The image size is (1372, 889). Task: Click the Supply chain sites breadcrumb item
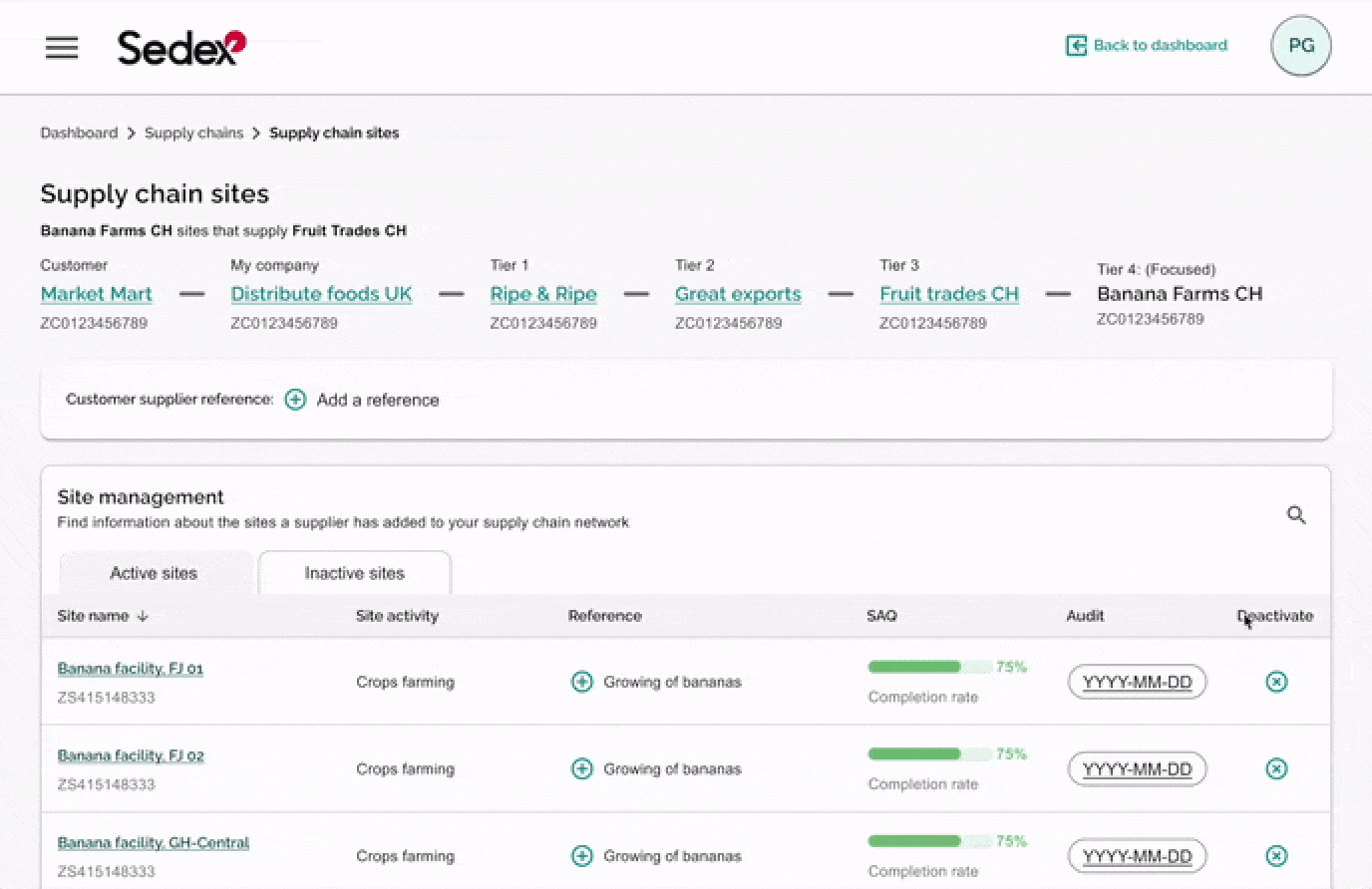click(334, 133)
